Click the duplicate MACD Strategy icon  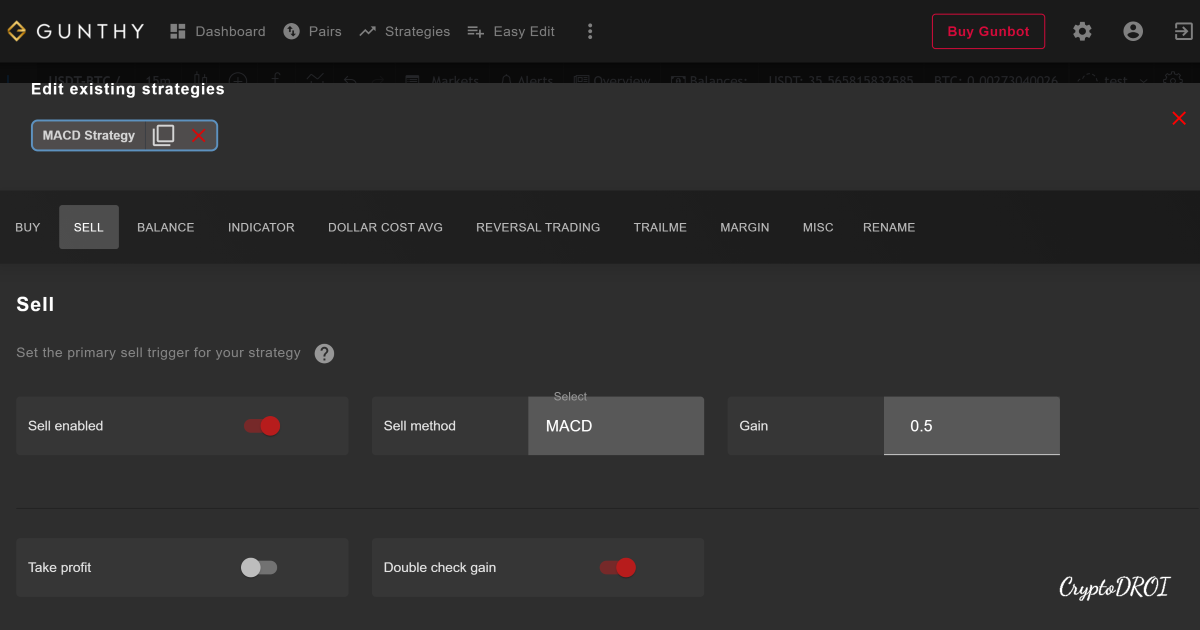(x=163, y=135)
